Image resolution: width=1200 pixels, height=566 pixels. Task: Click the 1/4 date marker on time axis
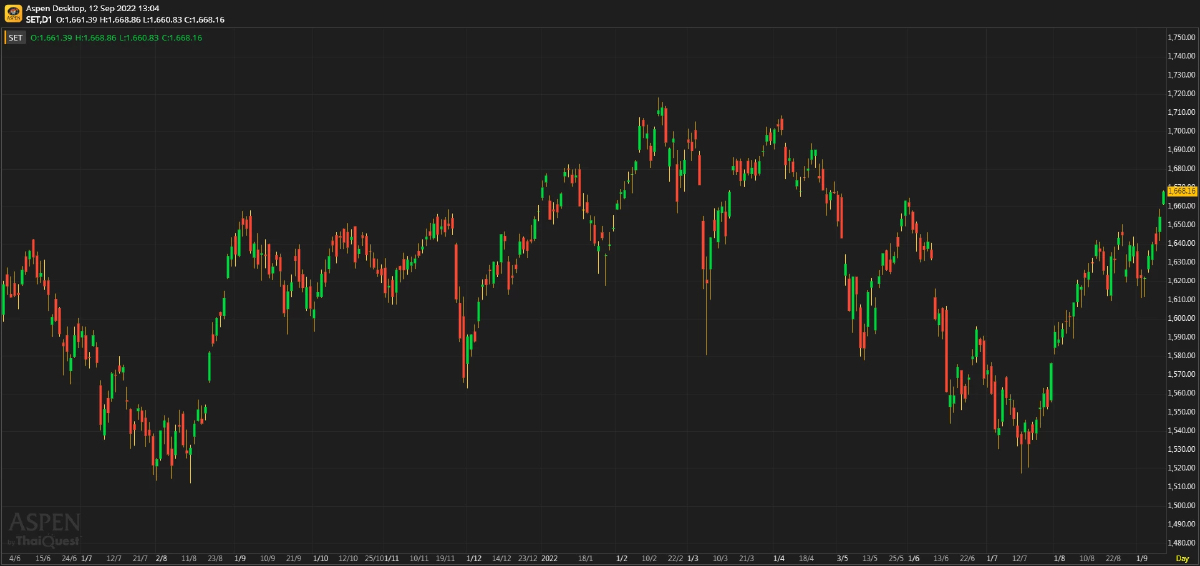click(779, 558)
